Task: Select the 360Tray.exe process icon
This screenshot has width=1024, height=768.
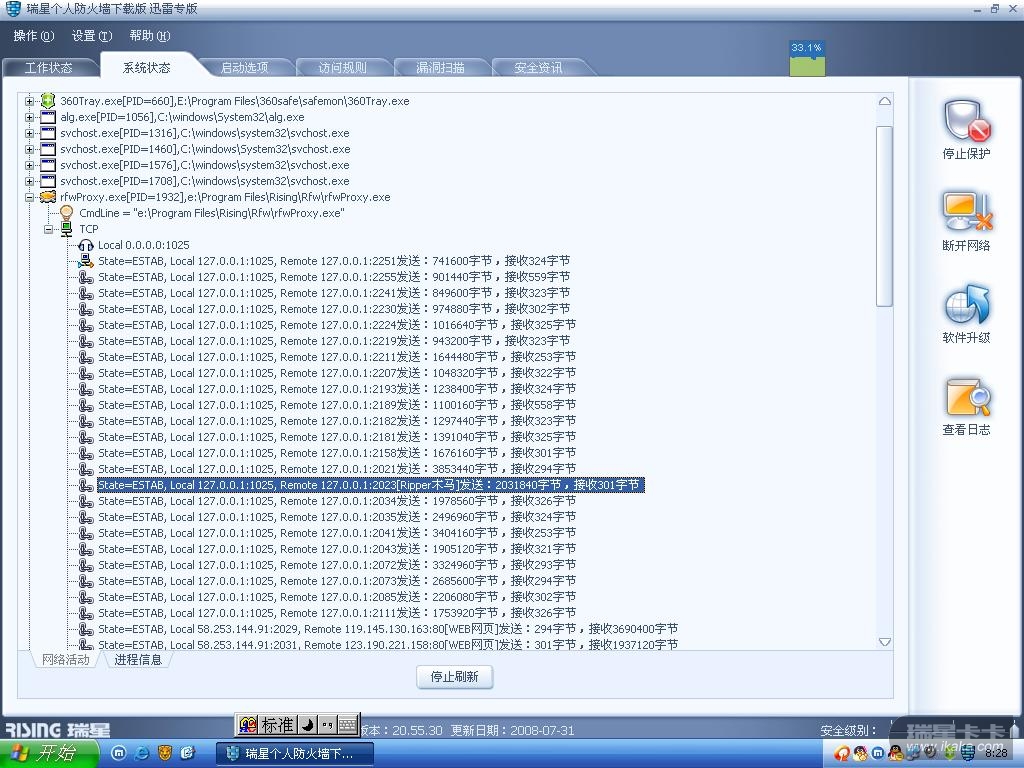Action: tap(48, 101)
